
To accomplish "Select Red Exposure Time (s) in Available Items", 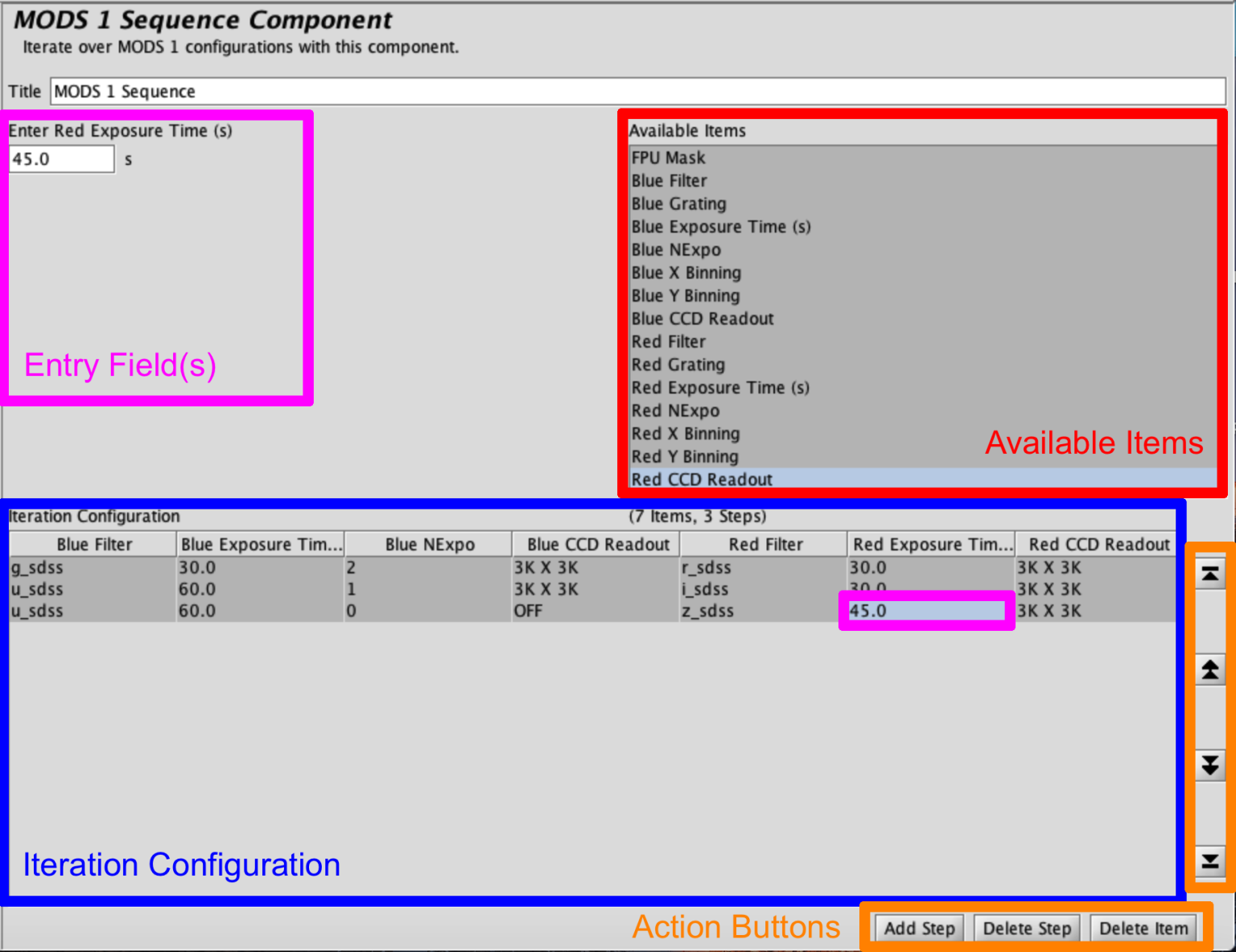I will pos(923,387).
